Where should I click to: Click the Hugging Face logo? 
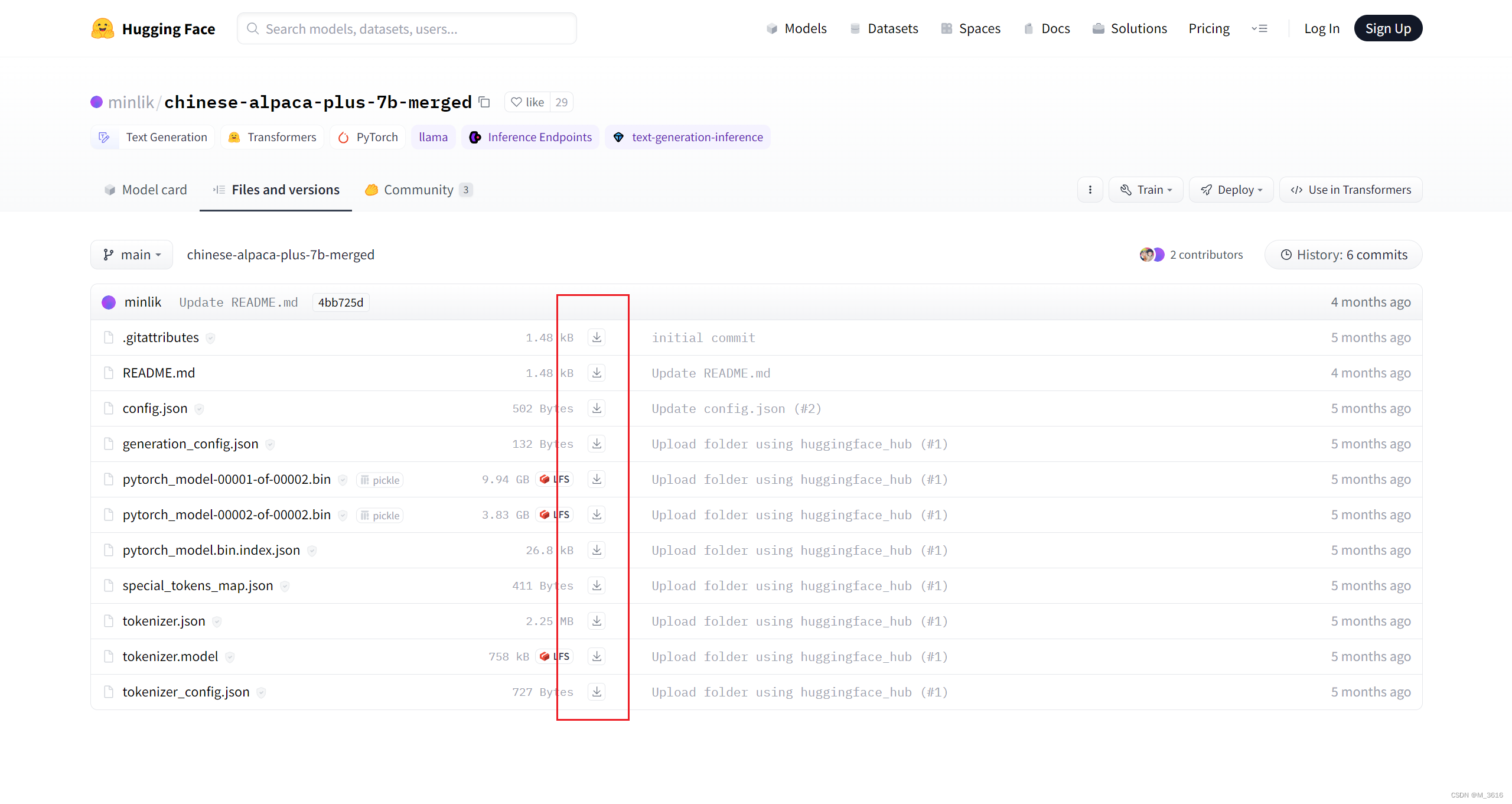pyautogui.click(x=103, y=28)
